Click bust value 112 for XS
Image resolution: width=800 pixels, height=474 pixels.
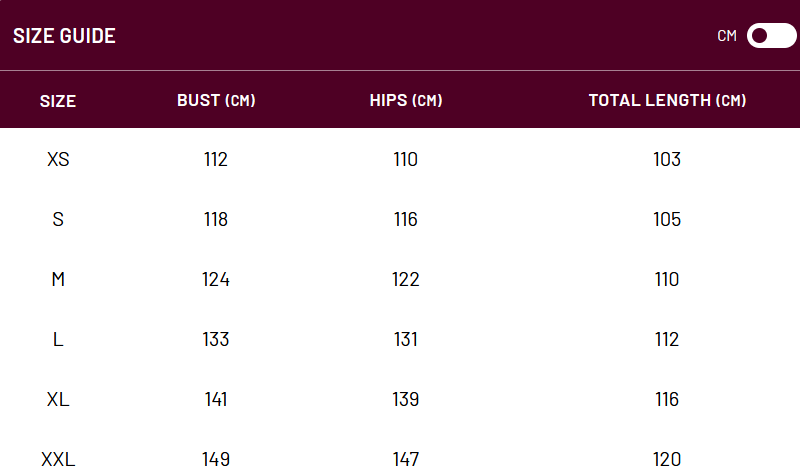[215, 159]
